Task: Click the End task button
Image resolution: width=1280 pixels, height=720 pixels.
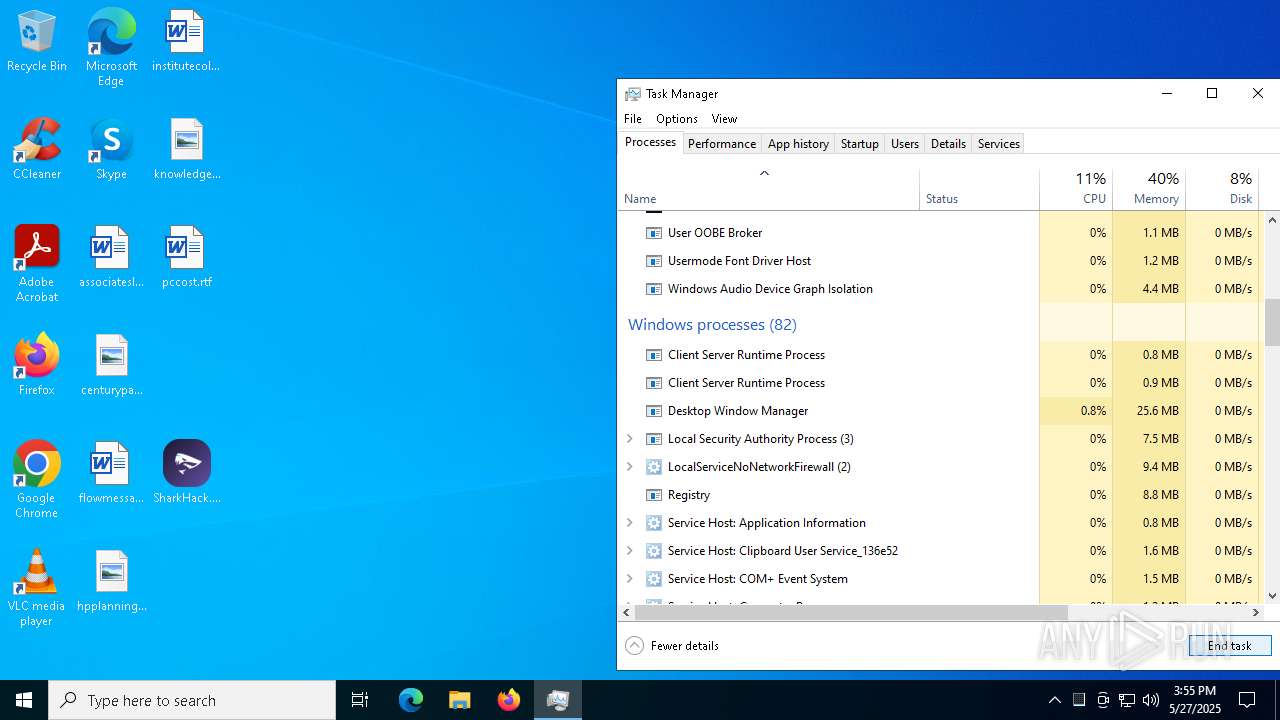Action: (x=1230, y=646)
